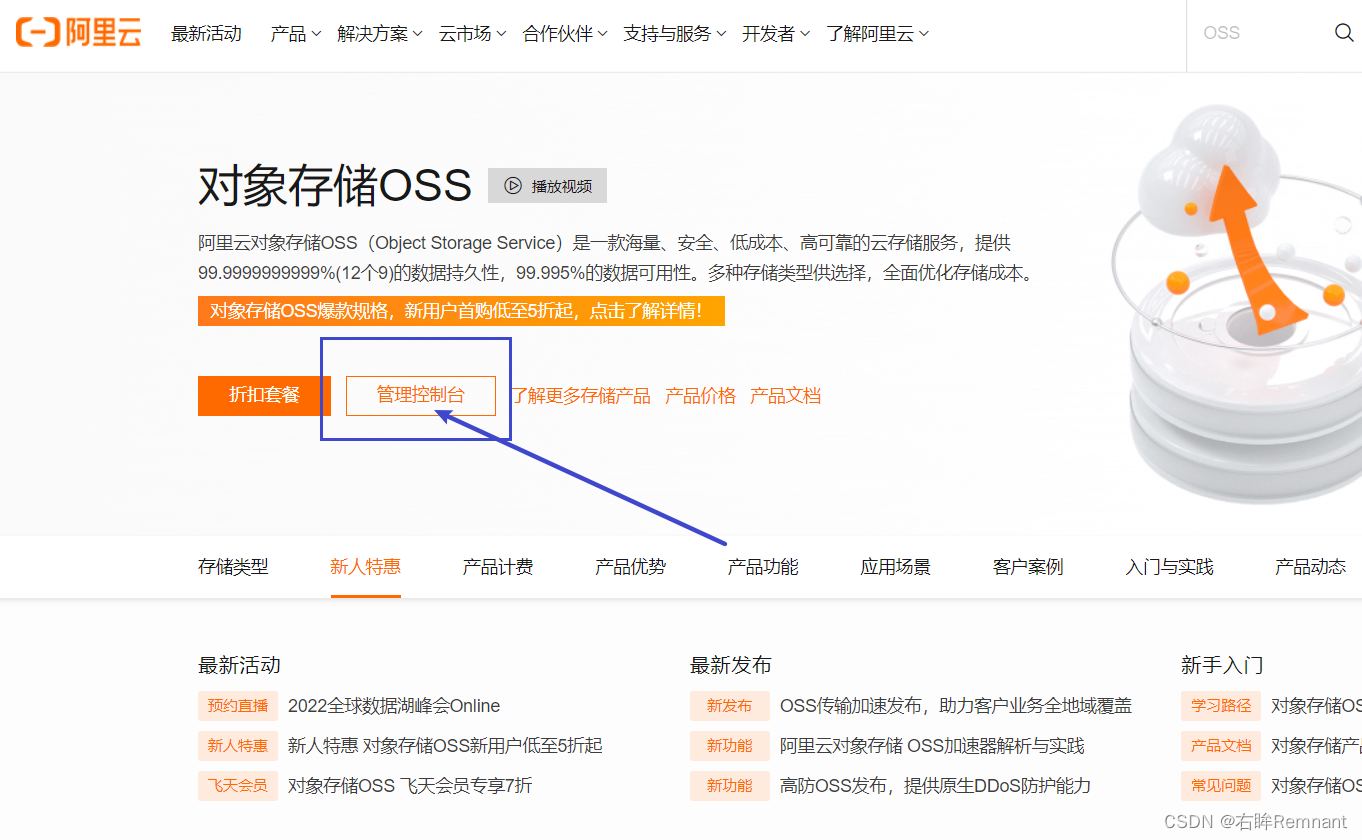Open the 最新活动 nav item
The height and width of the screenshot is (840, 1362).
pyautogui.click(x=206, y=34)
